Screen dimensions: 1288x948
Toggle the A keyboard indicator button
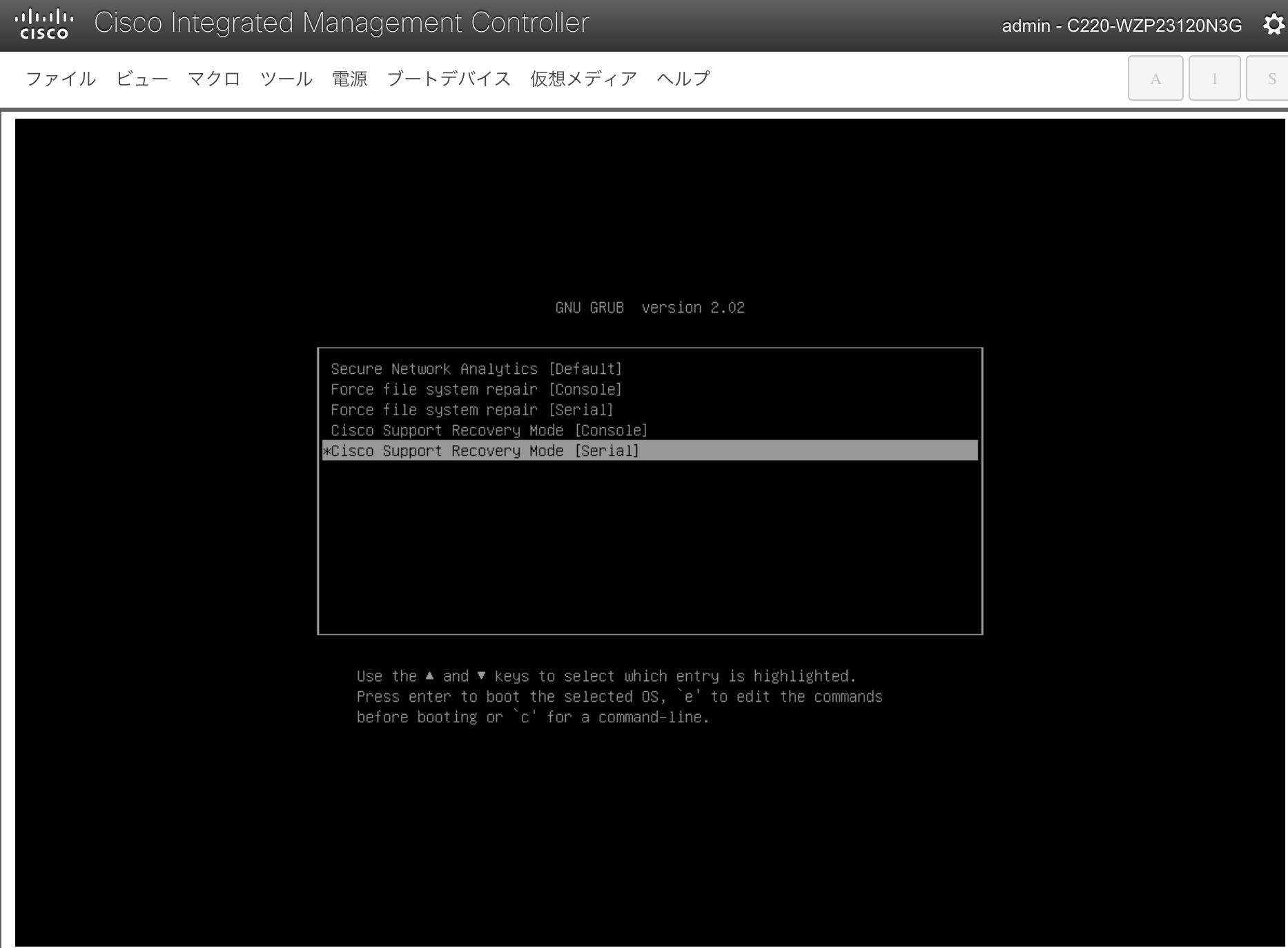point(1155,78)
